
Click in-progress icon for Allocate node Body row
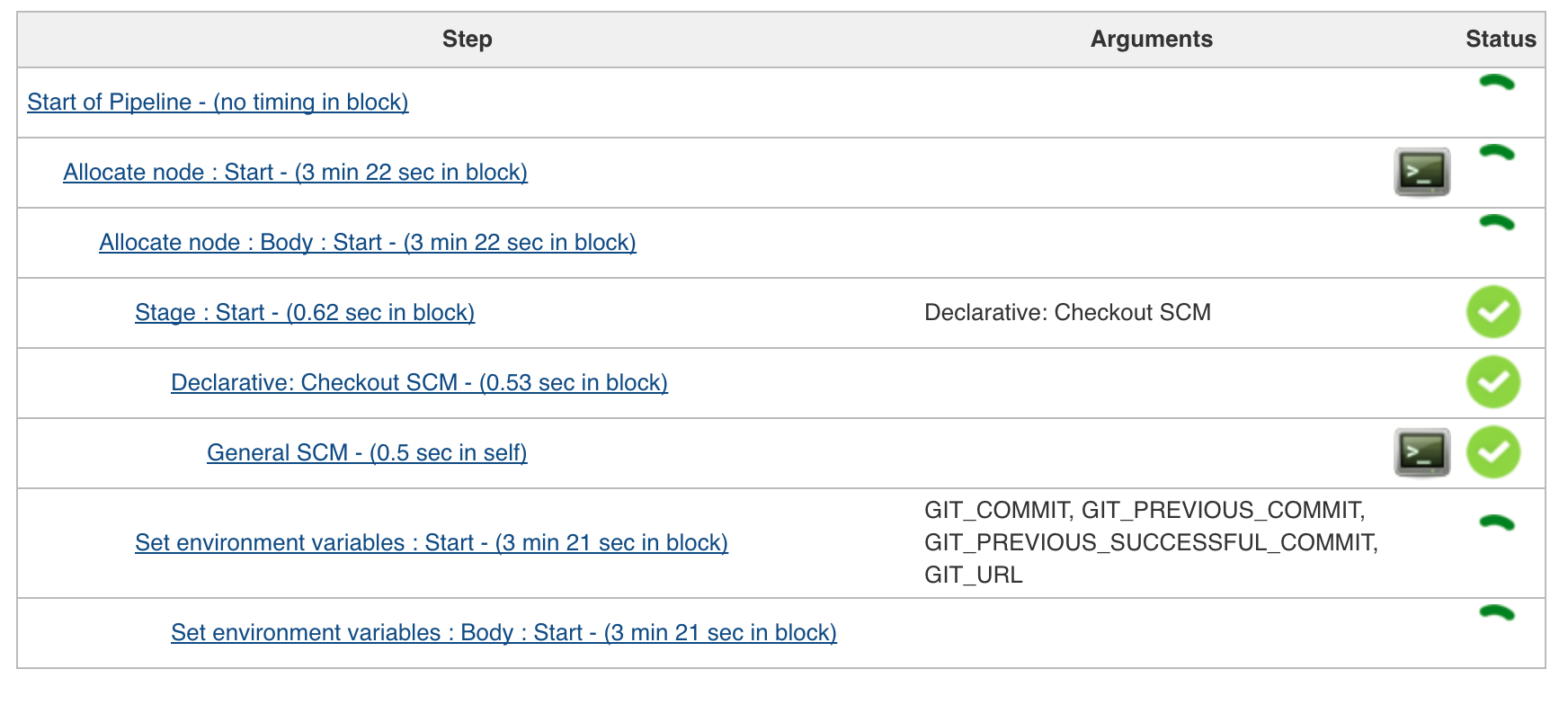pos(1497,223)
